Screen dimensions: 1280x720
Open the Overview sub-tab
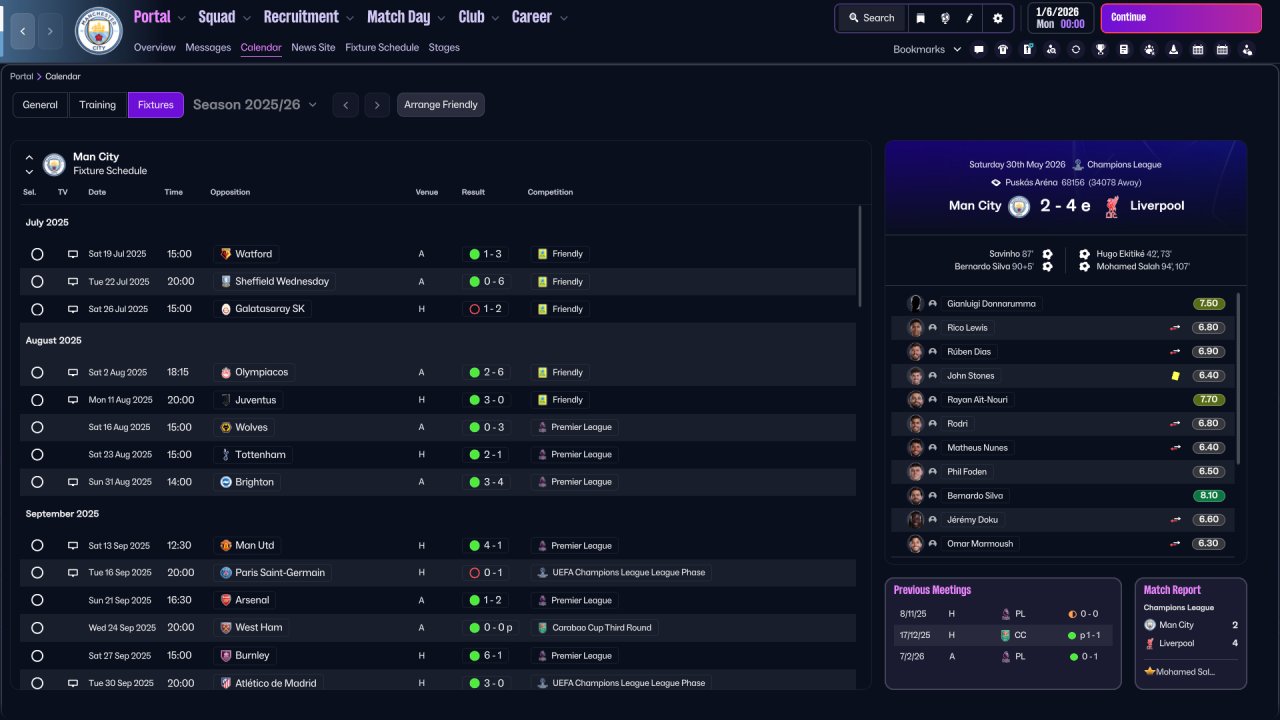154,48
